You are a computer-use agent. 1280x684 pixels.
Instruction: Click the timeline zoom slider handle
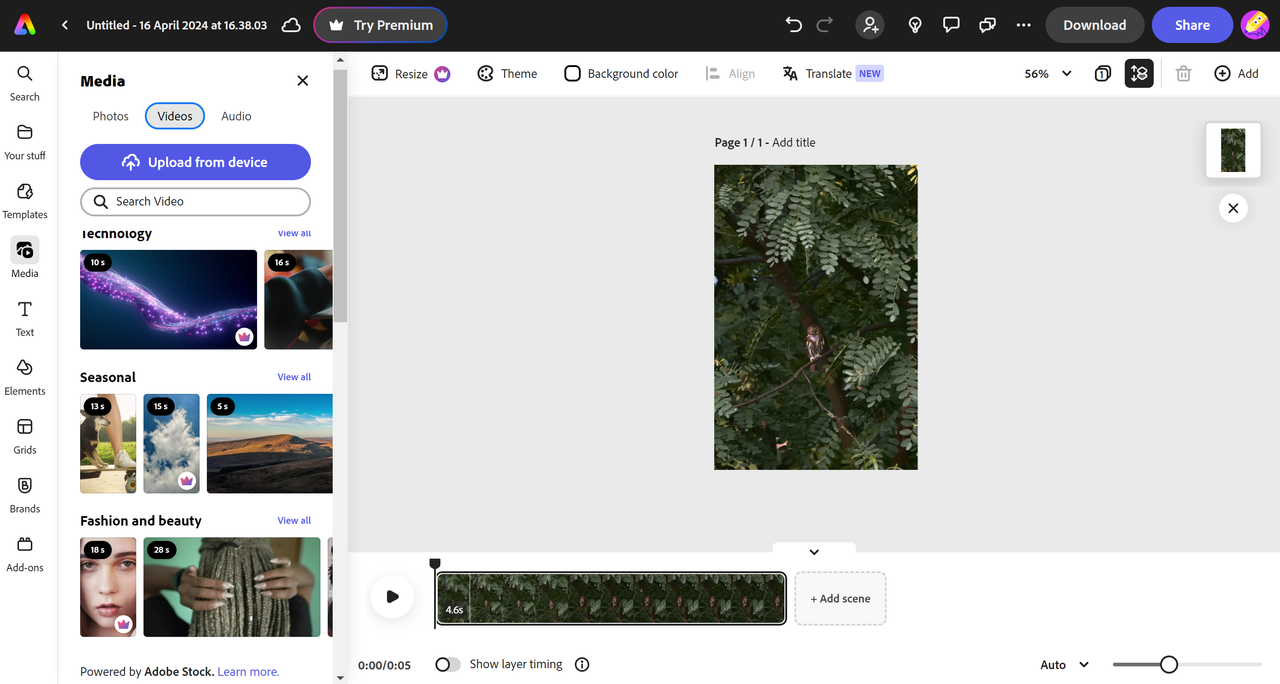1169,665
